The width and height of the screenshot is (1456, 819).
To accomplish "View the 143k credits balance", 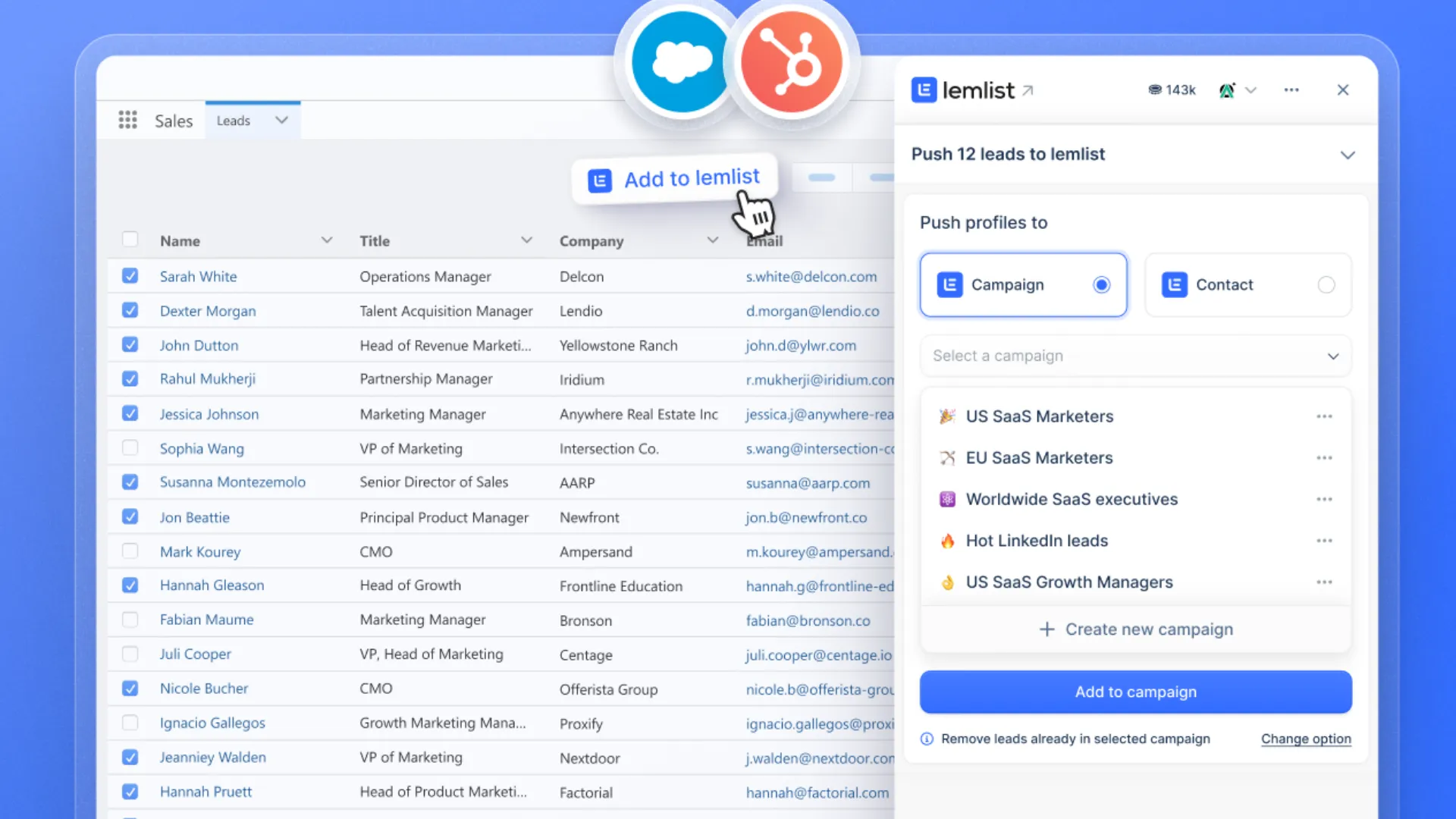I will click(1172, 90).
